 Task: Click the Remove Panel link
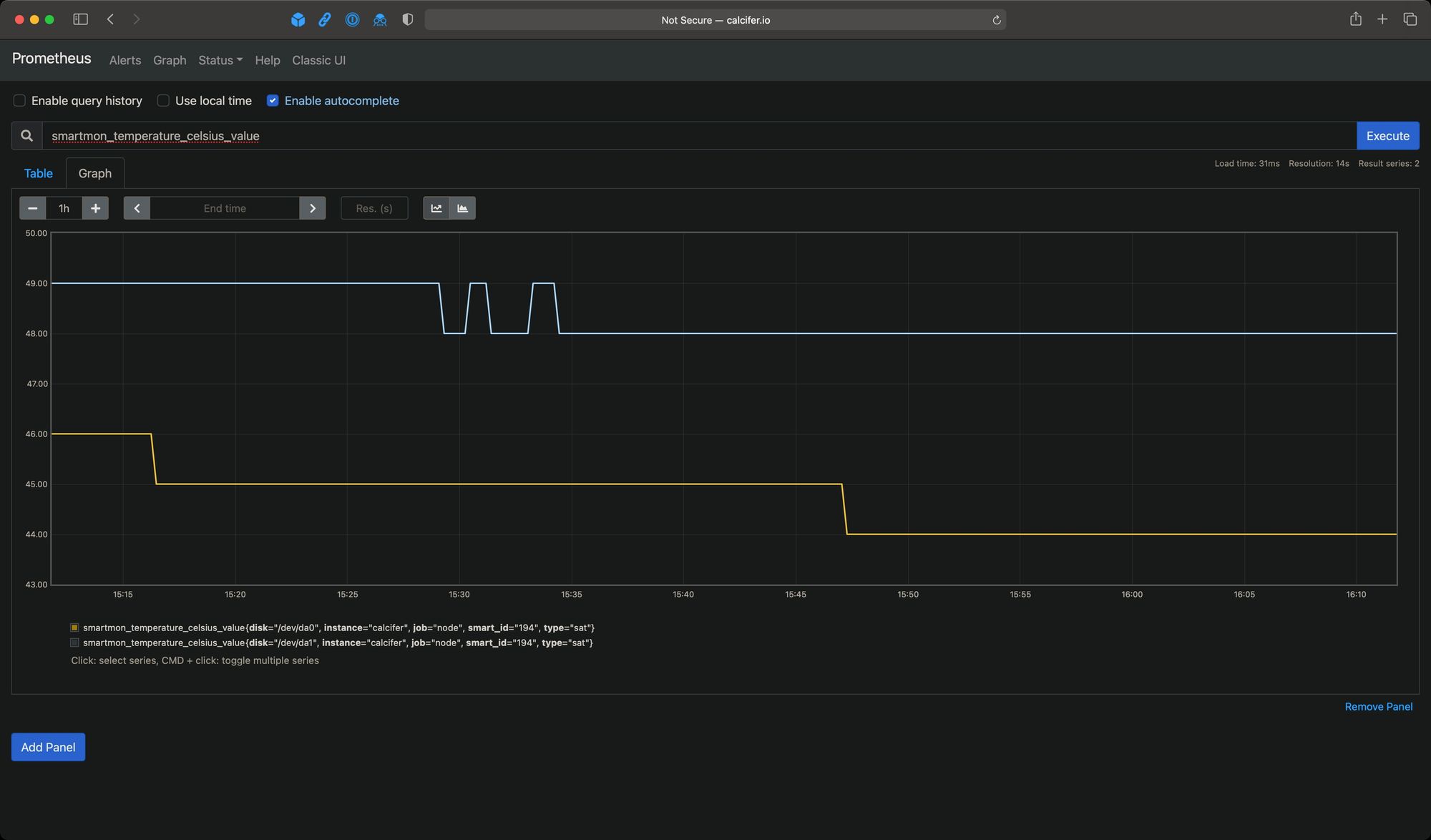(x=1378, y=706)
